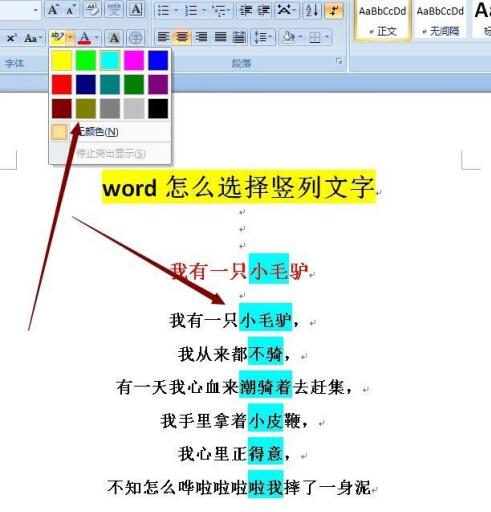Expand the numbering dropdown arrow
Viewport: 491px width, 512px height.
[x=204, y=10]
